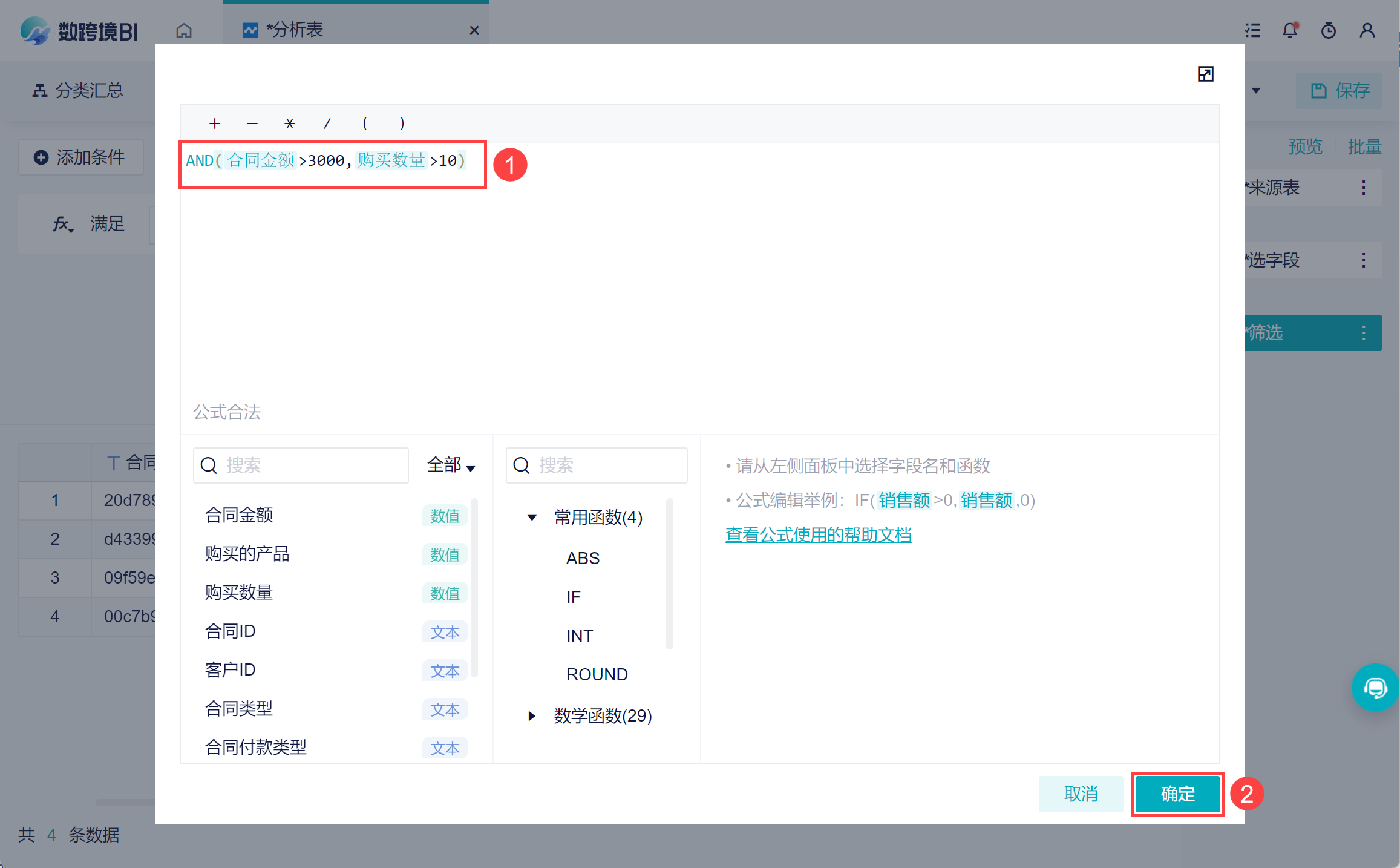The width and height of the screenshot is (1400, 868).
Task: Collapse the 常用函数(4) group
Action: click(x=532, y=517)
